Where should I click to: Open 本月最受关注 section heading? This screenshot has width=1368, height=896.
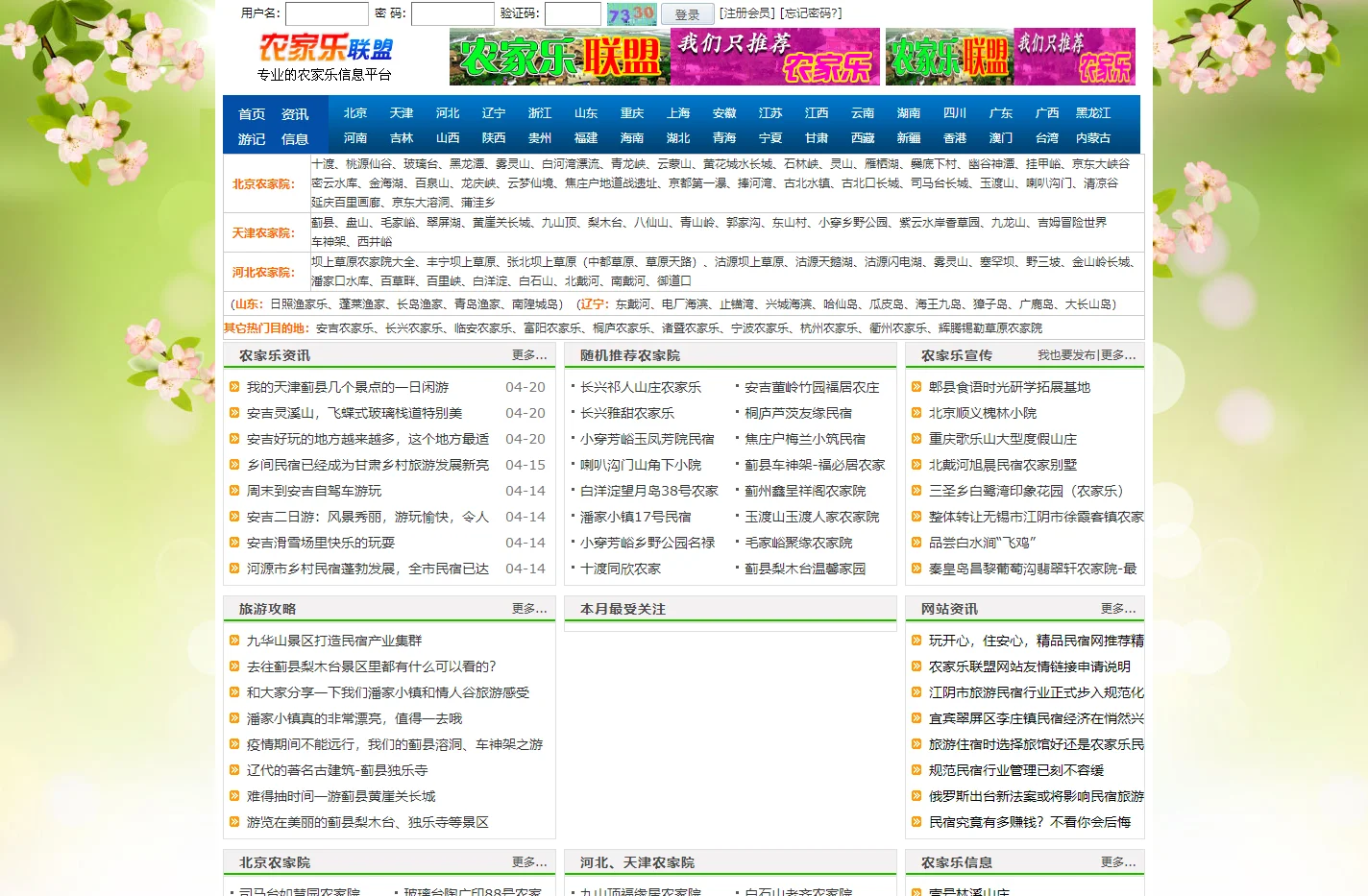tap(623, 609)
